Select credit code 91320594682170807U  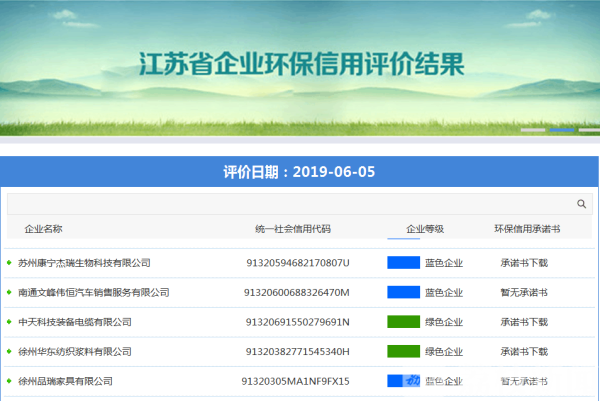(x=298, y=263)
